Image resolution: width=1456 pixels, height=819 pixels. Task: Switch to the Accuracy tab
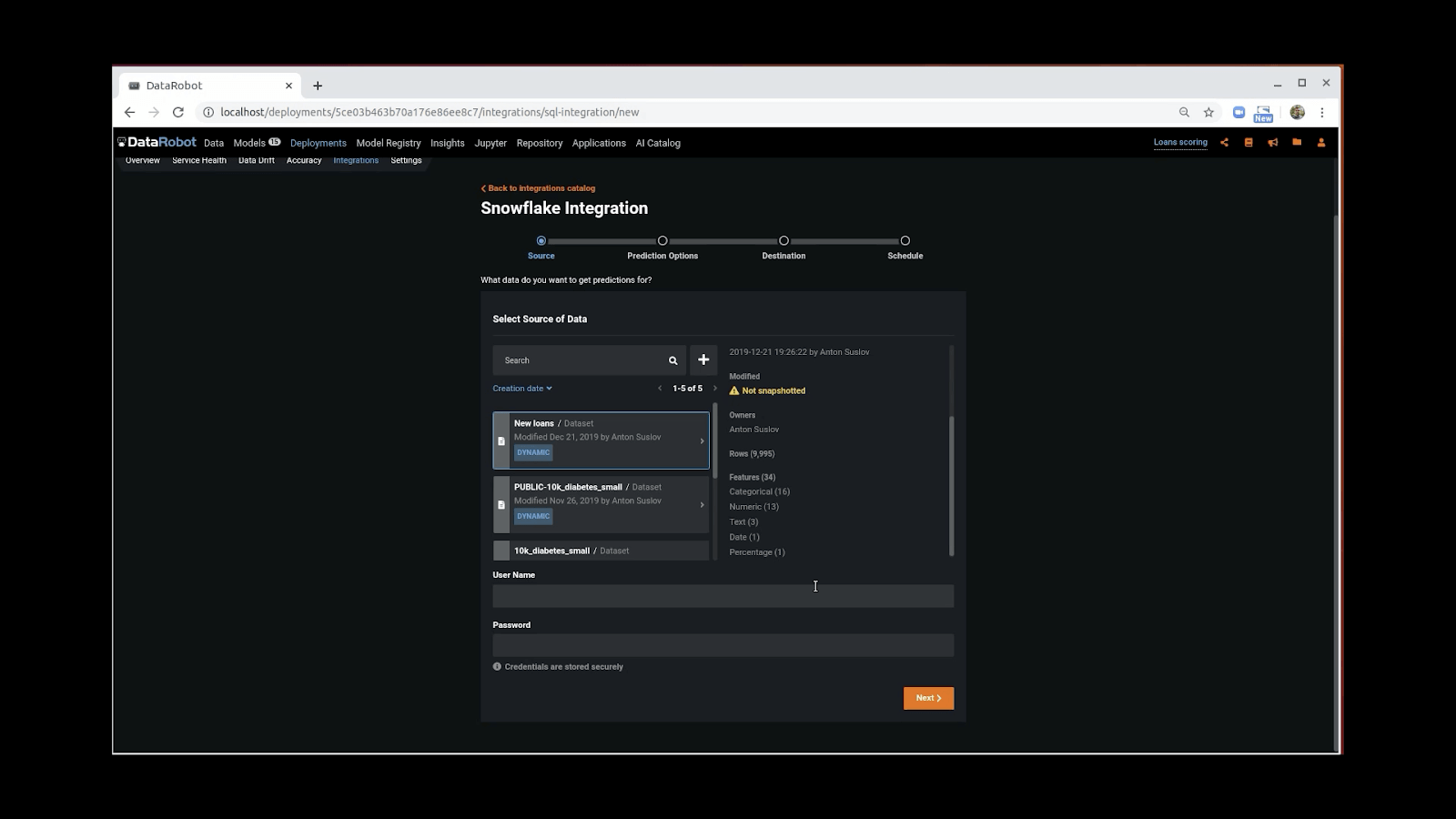pos(304,160)
